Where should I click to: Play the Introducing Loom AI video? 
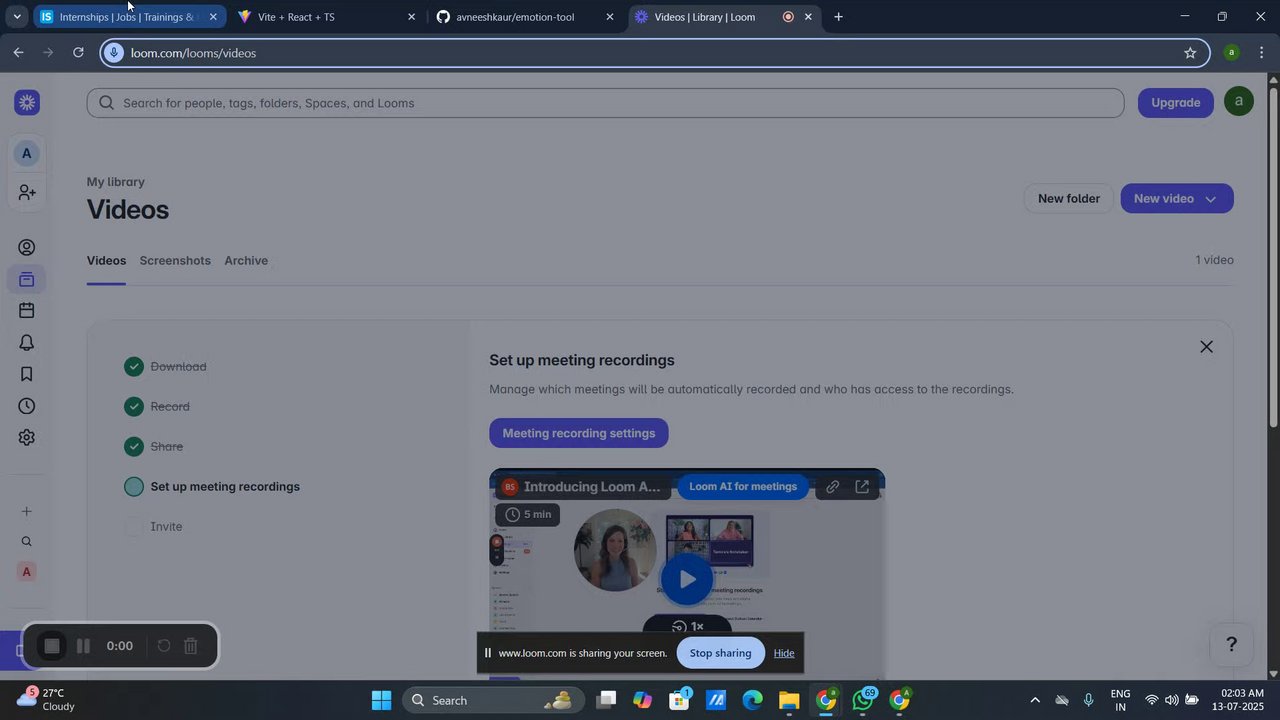[687, 579]
